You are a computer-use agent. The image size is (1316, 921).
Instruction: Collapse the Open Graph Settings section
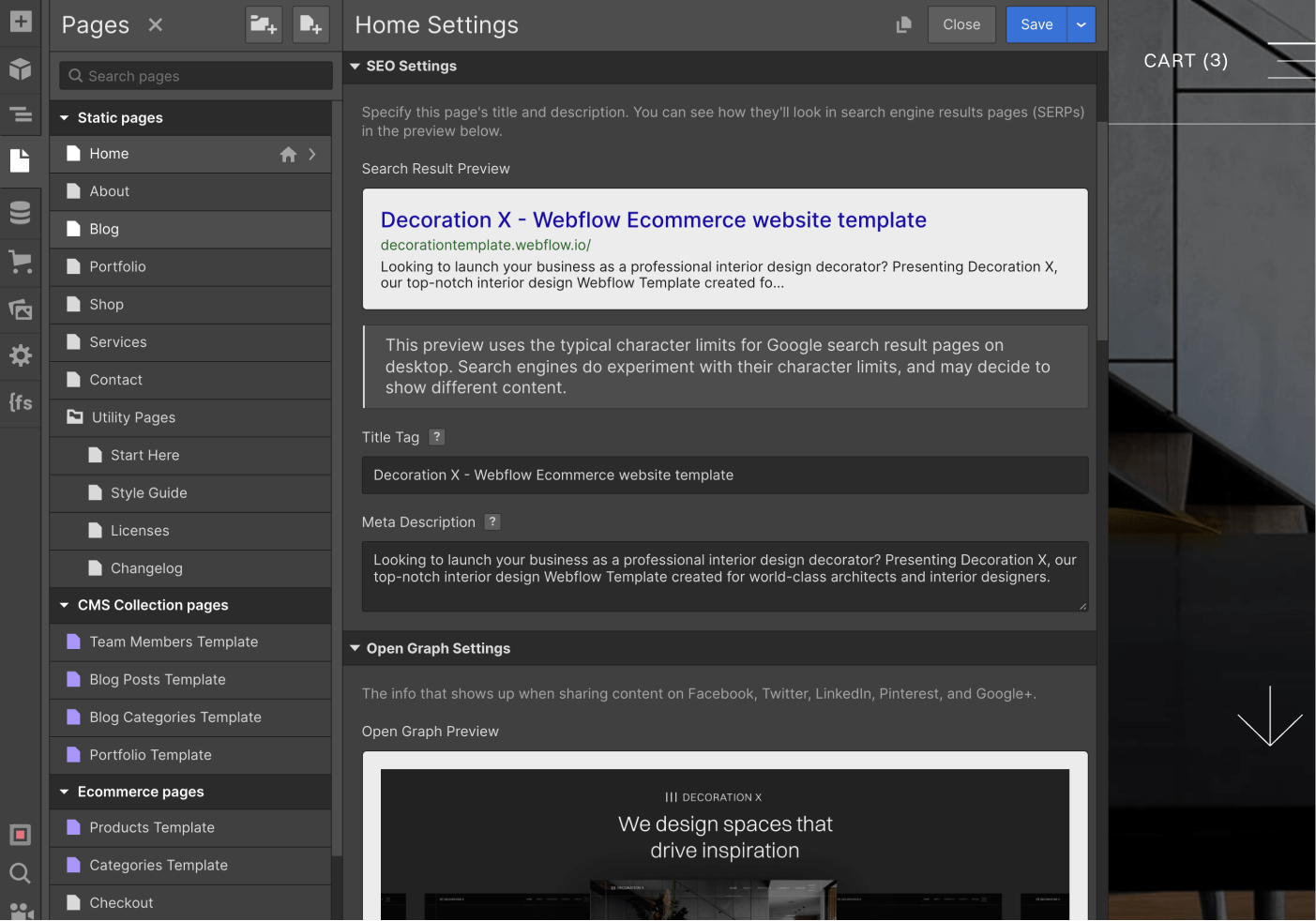pyautogui.click(x=355, y=648)
